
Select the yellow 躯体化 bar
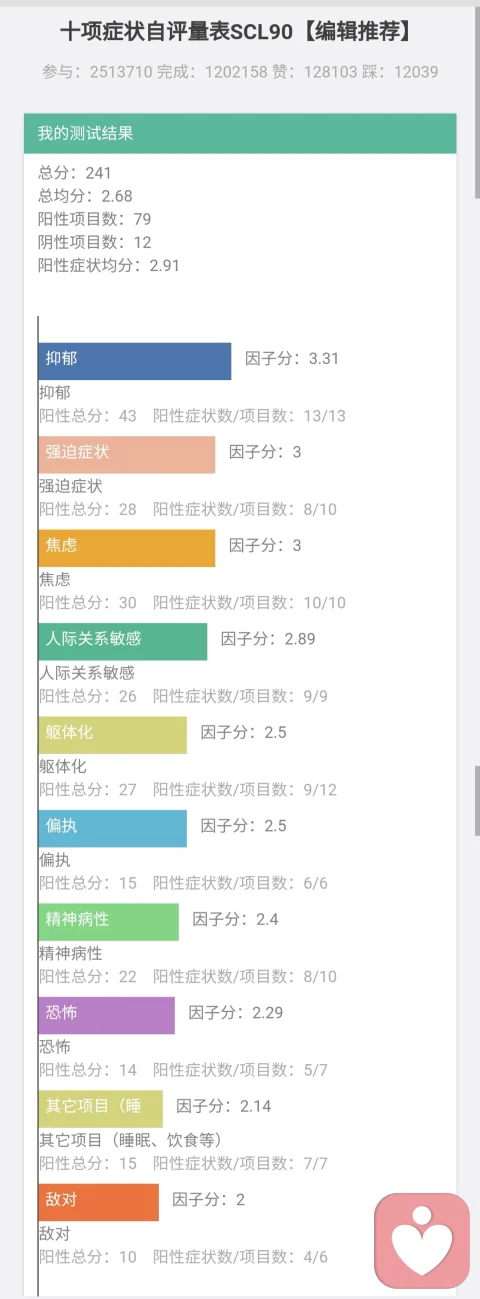113,735
